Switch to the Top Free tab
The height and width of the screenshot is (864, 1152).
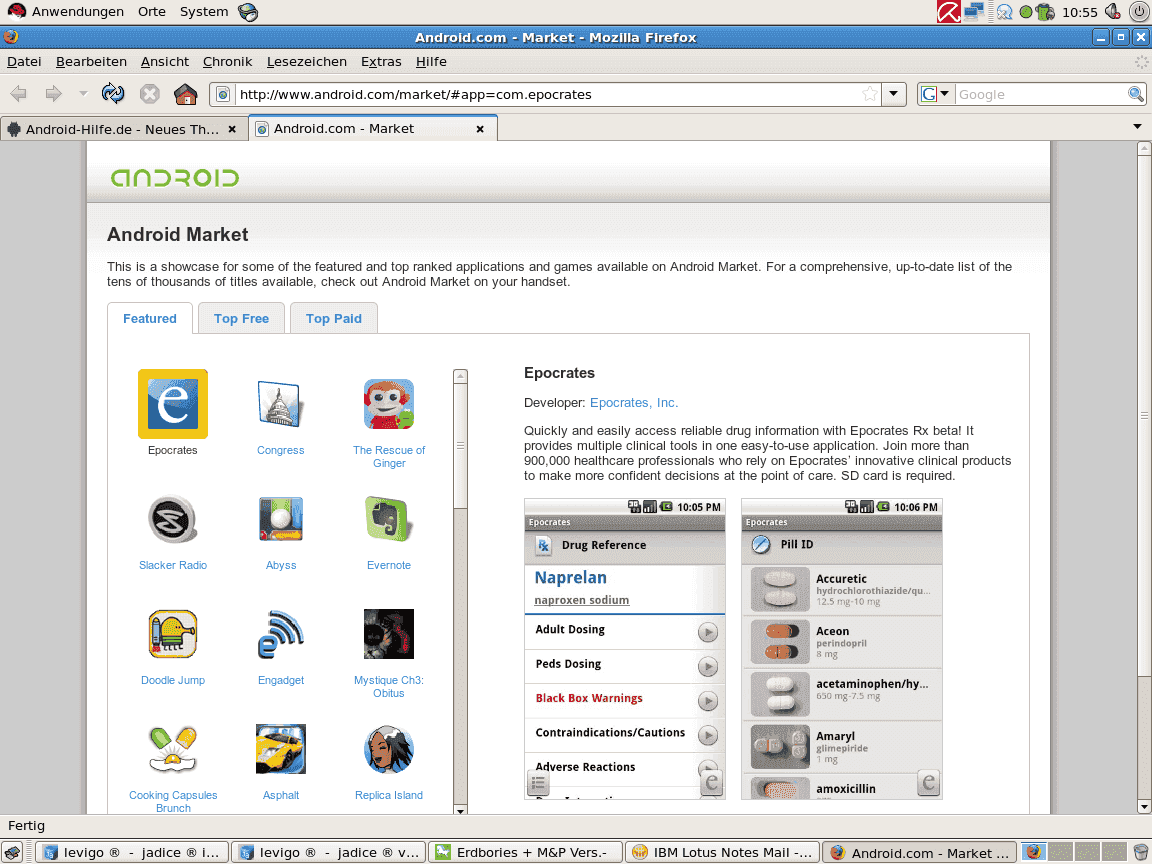[x=241, y=318]
